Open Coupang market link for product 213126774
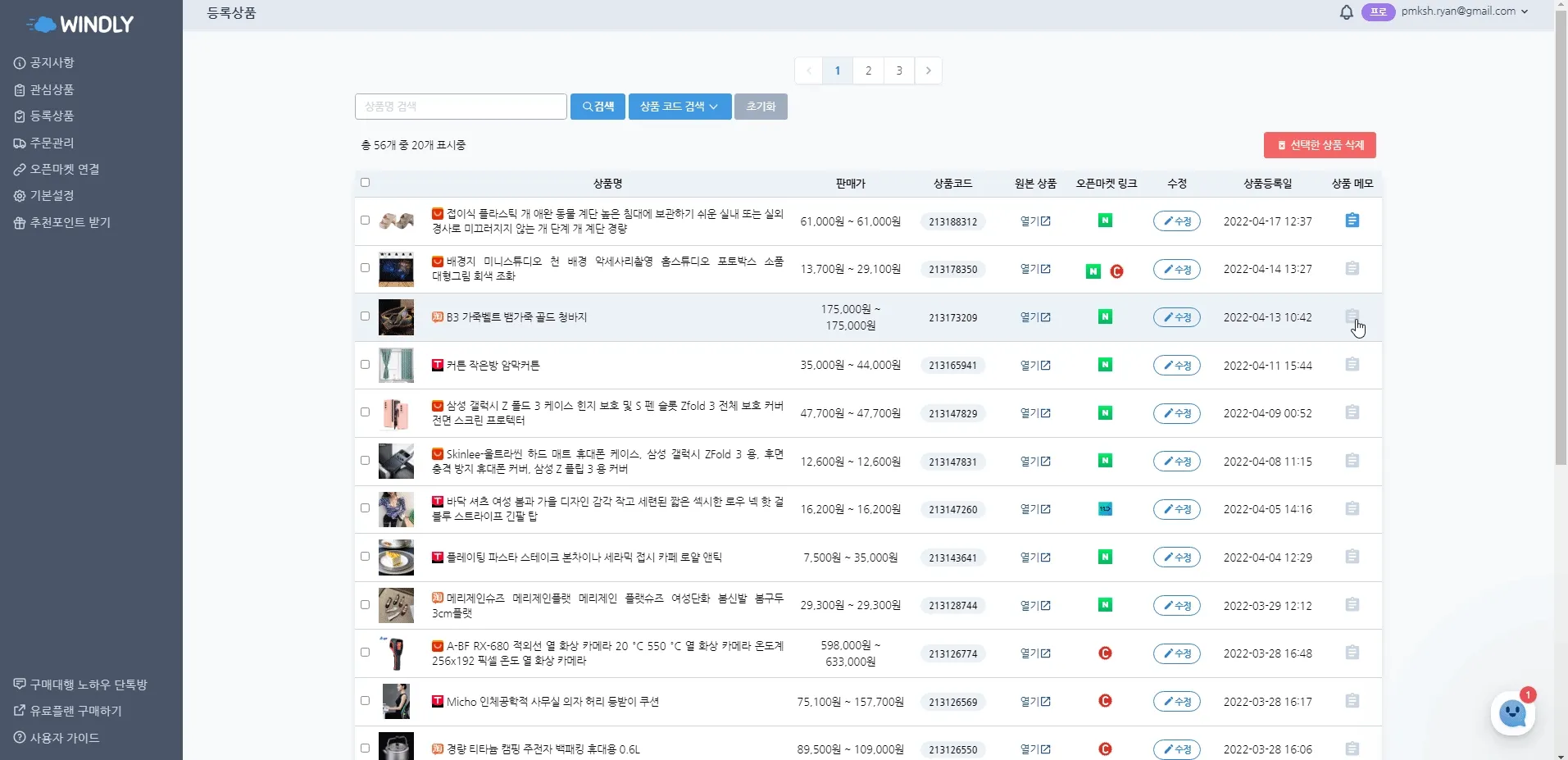Screen dimensions: 1568x760 tap(1105, 653)
